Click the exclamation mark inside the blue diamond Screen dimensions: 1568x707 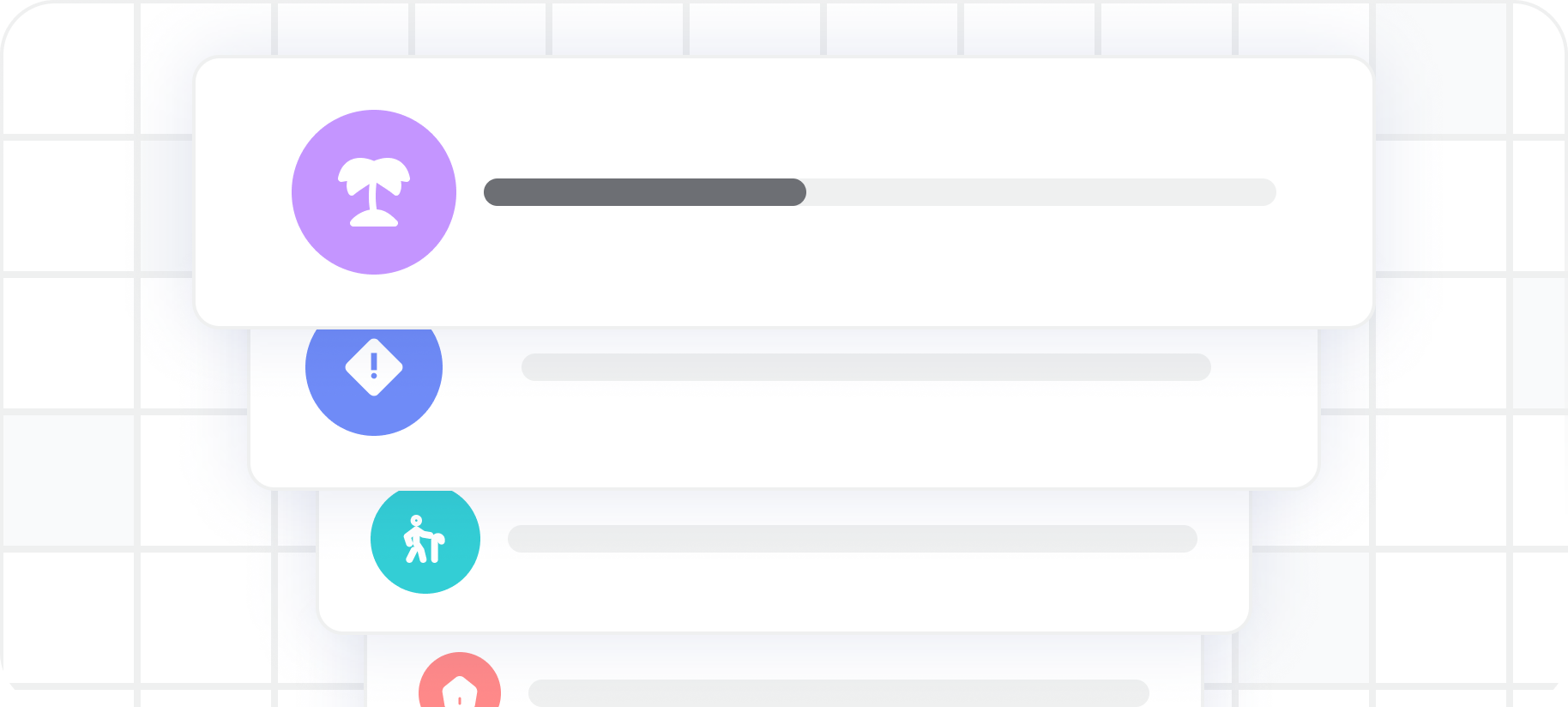click(374, 365)
